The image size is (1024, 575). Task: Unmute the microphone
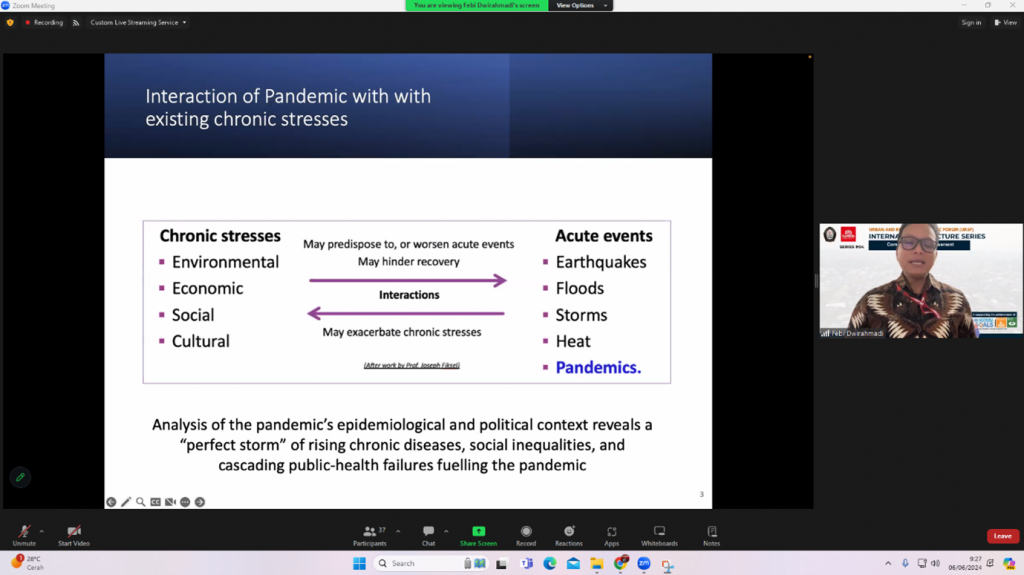(x=24, y=533)
